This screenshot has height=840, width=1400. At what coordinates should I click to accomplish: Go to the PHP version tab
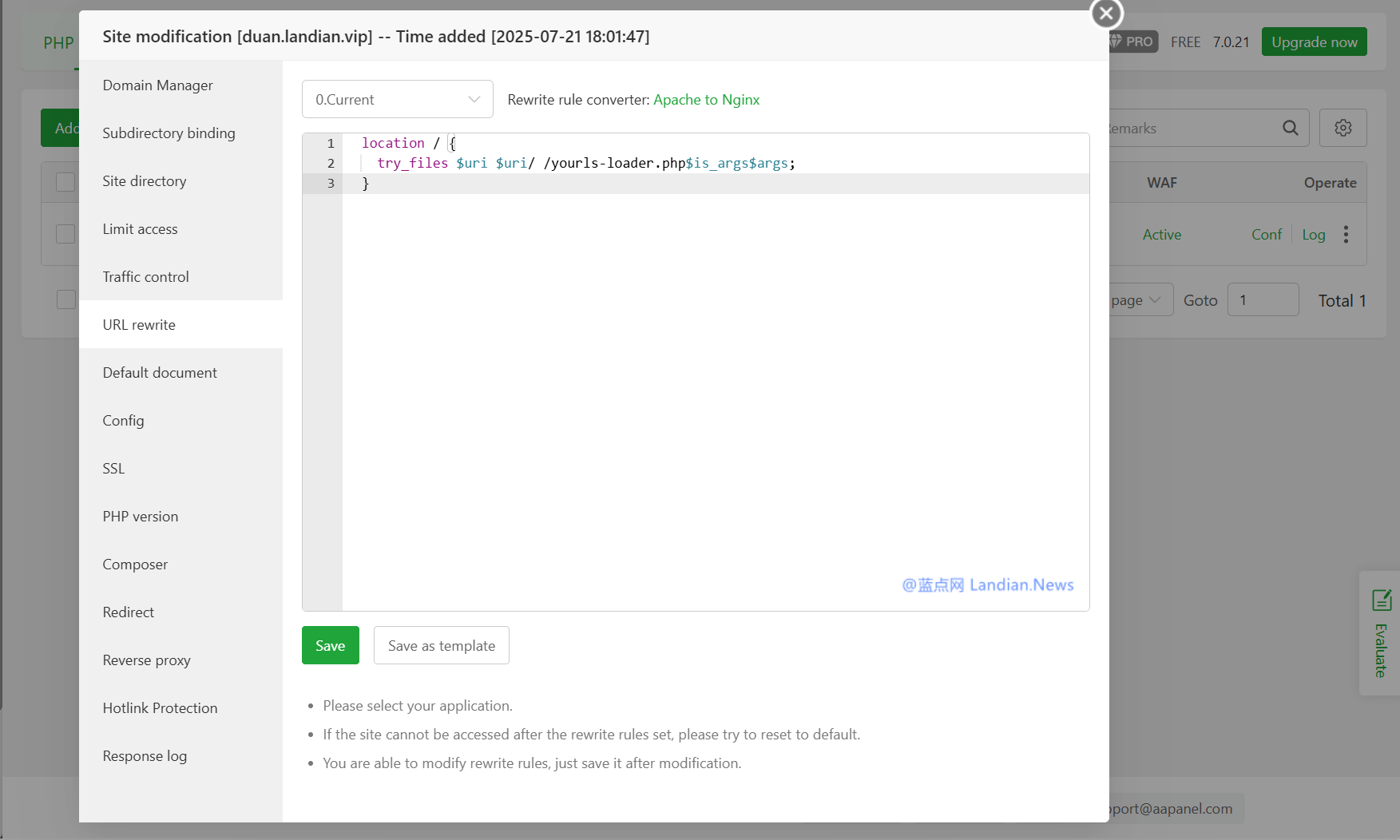click(140, 517)
